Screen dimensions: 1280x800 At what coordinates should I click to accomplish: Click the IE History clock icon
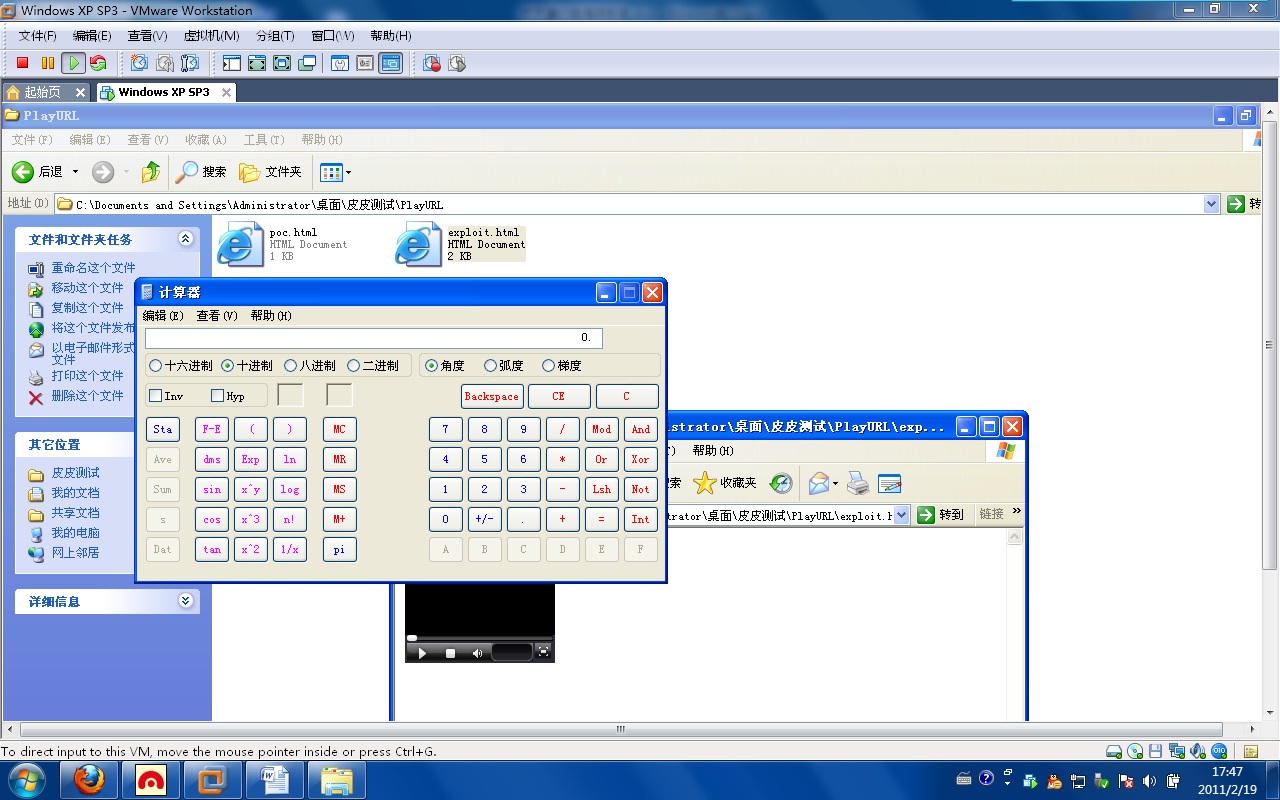pyautogui.click(x=781, y=483)
